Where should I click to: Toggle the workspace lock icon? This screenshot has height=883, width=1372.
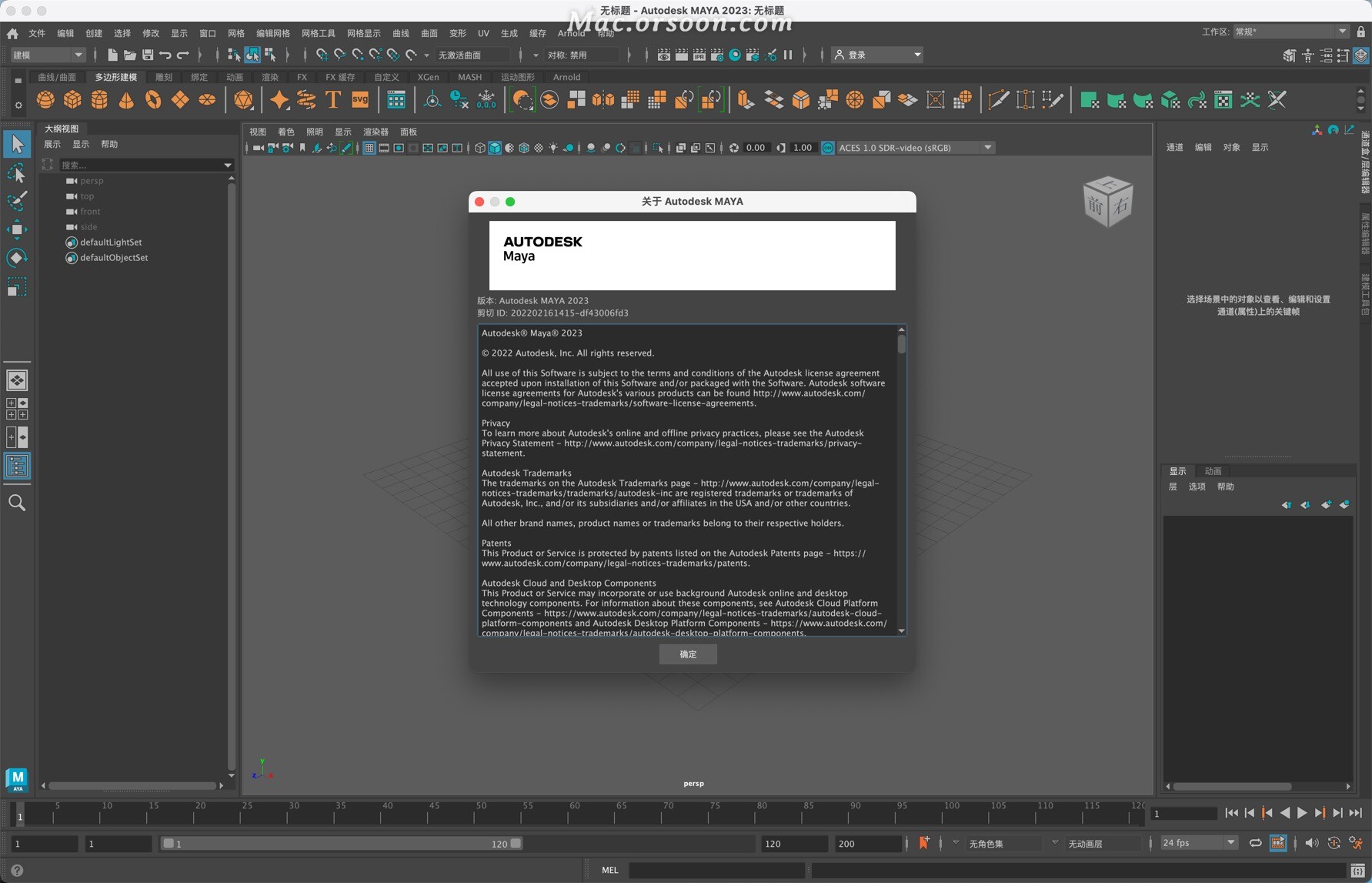pyautogui.click(x=1361, y=32)
